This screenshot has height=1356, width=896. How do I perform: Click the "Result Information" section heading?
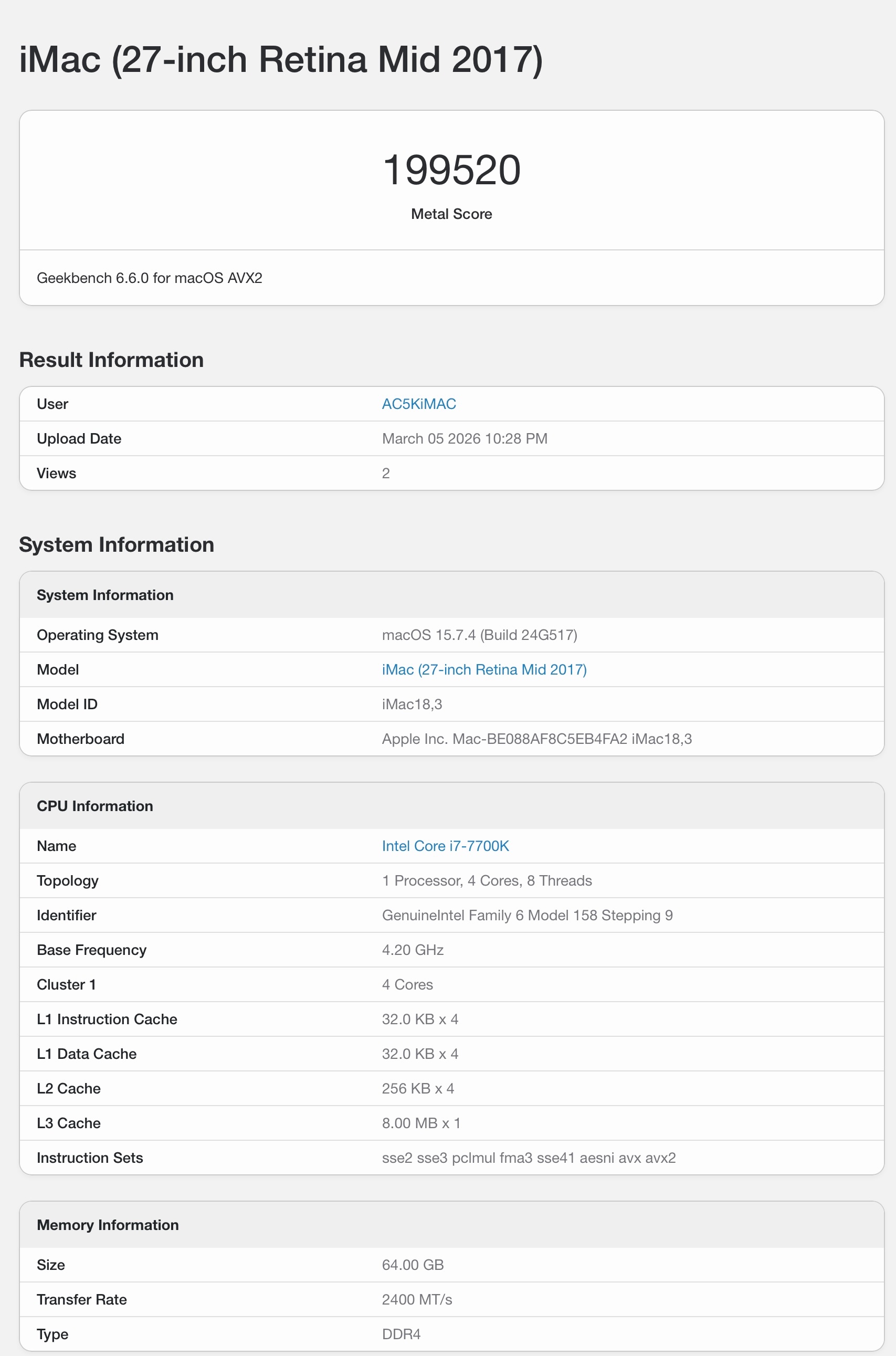(111, 360)
